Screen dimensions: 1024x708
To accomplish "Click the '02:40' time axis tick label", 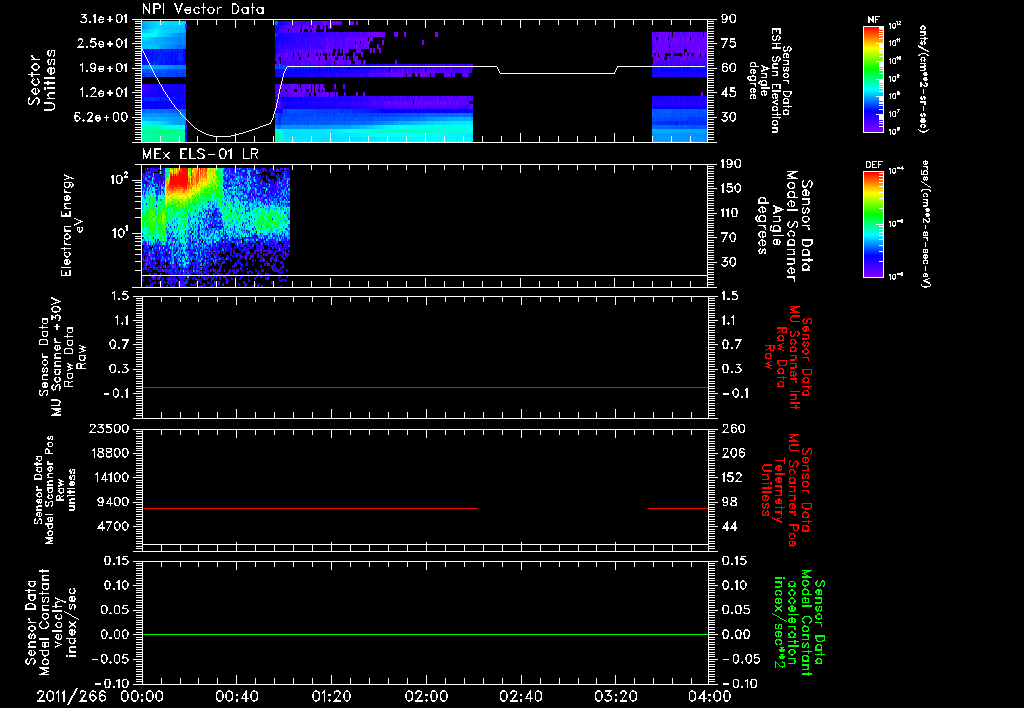I will click(x=520, y=696).
